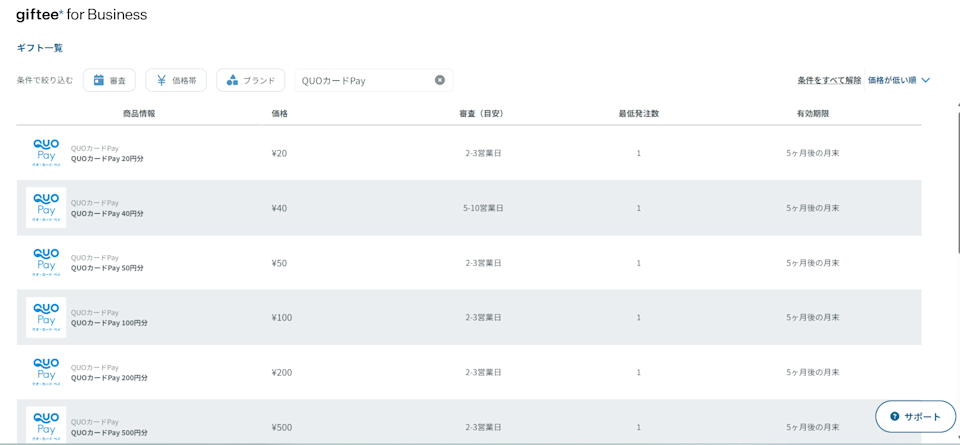Image resolution: width=960 pixels, height=445 pixels.
Task: Open QUO Pay thumbnail for 50円分 item
Action: coord(46,263)
